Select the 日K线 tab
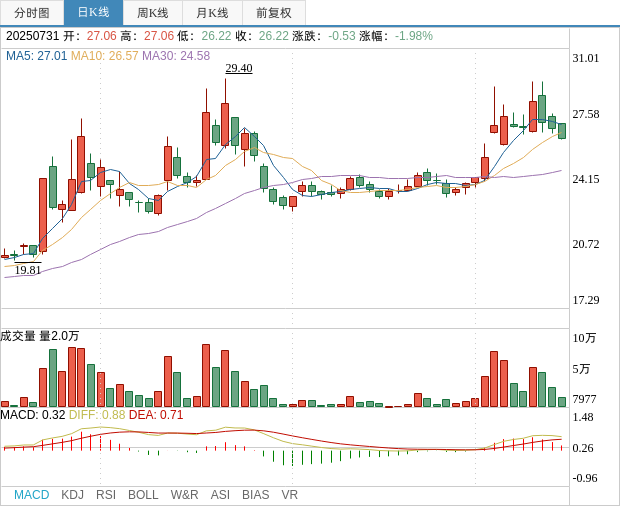Viewport: 620px width, 506px height. tap(93, 13)
